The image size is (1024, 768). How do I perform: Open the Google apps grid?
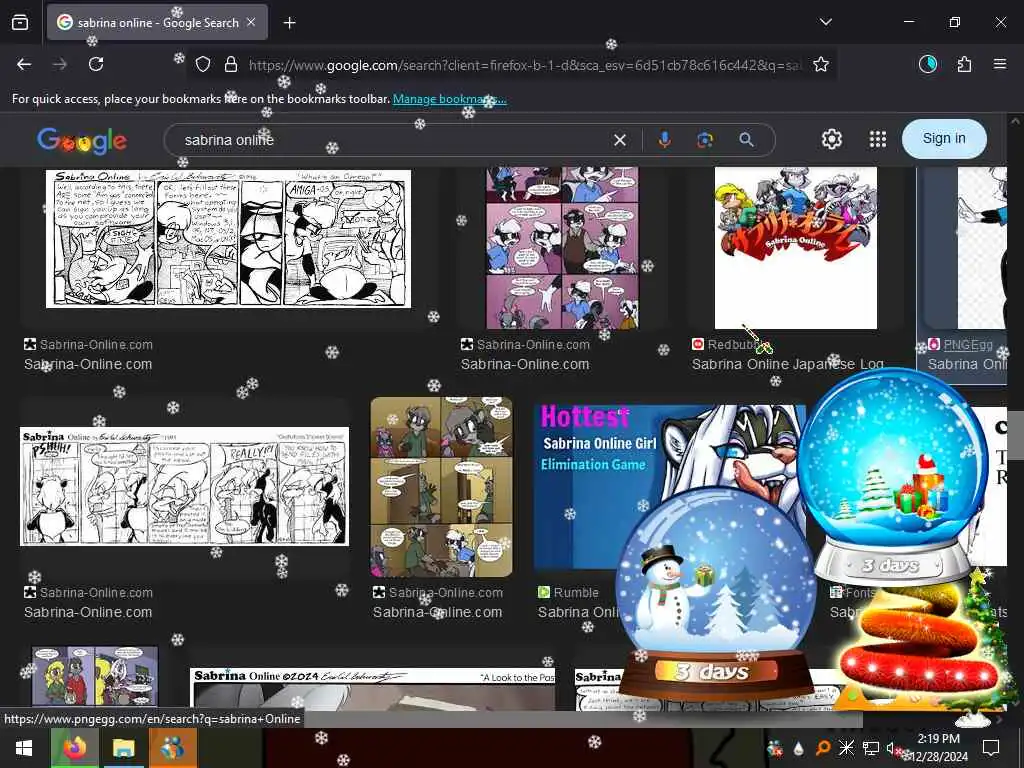878,139
